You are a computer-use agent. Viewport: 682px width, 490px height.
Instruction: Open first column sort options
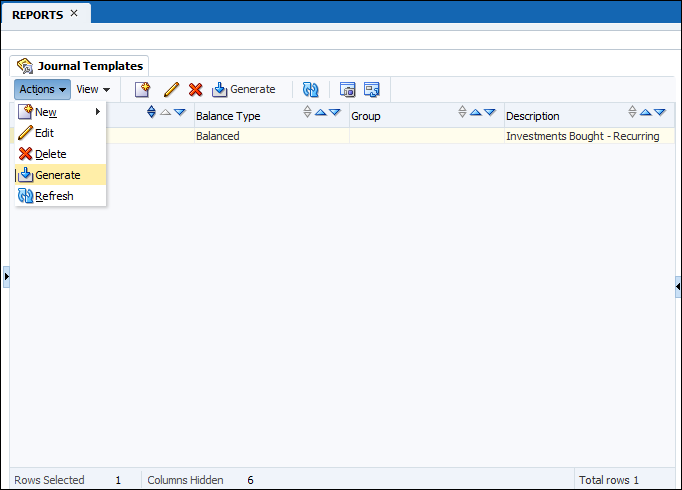tap(151, 112)
